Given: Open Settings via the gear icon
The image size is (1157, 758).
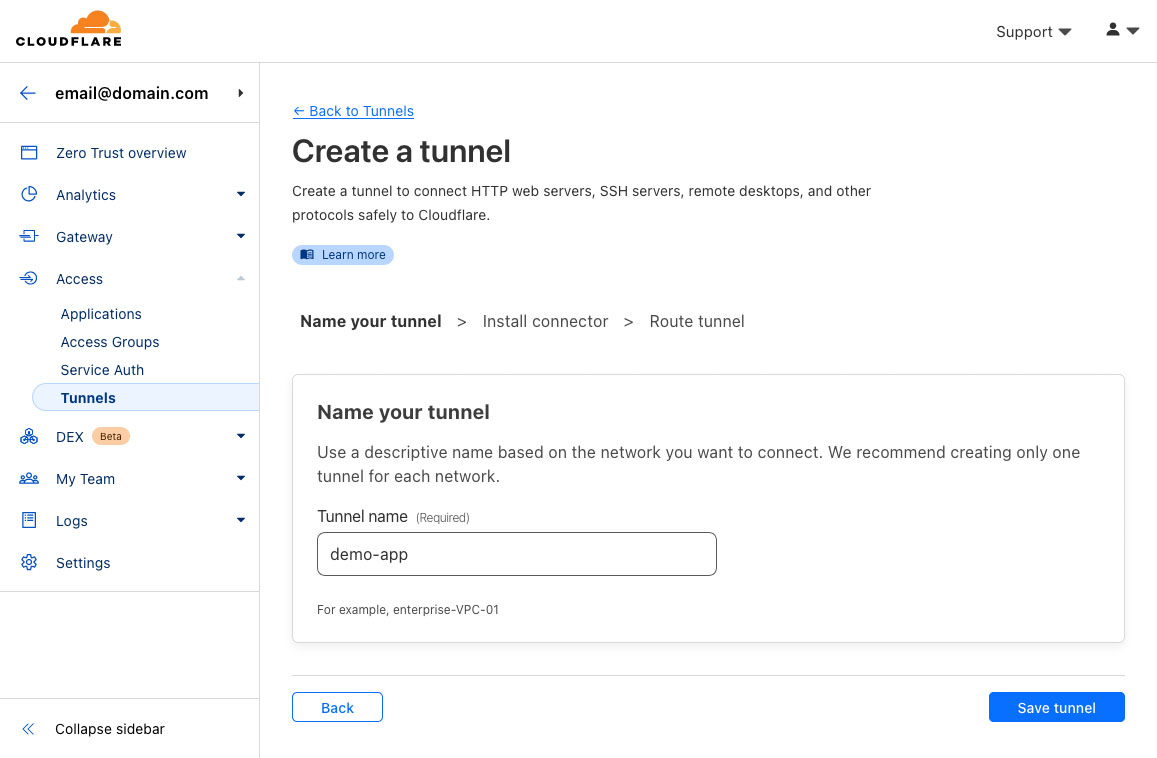Looking at the screenshot, I should pos(29,563).
